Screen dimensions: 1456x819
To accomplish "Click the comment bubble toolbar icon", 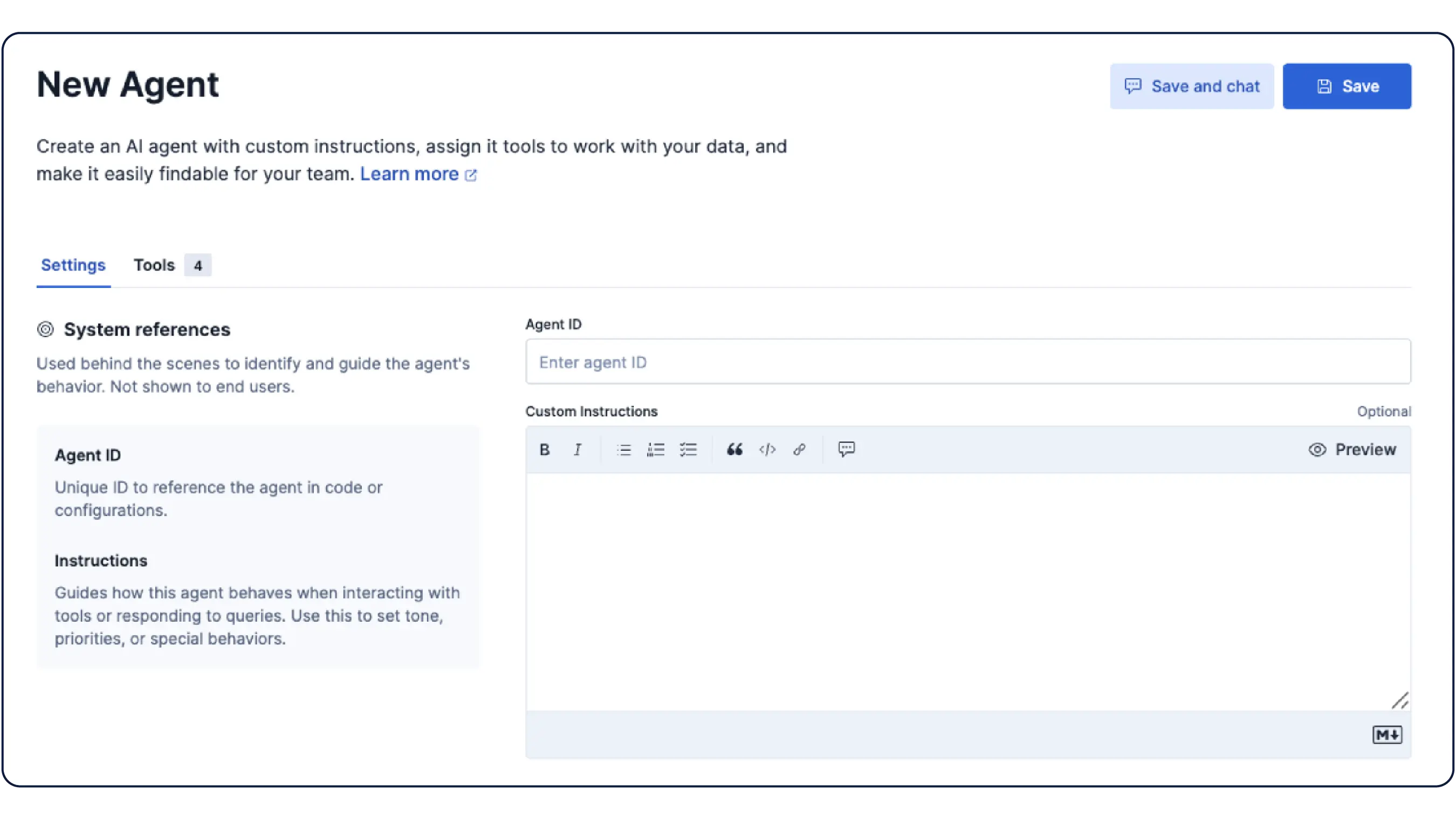I will (846, 449).
